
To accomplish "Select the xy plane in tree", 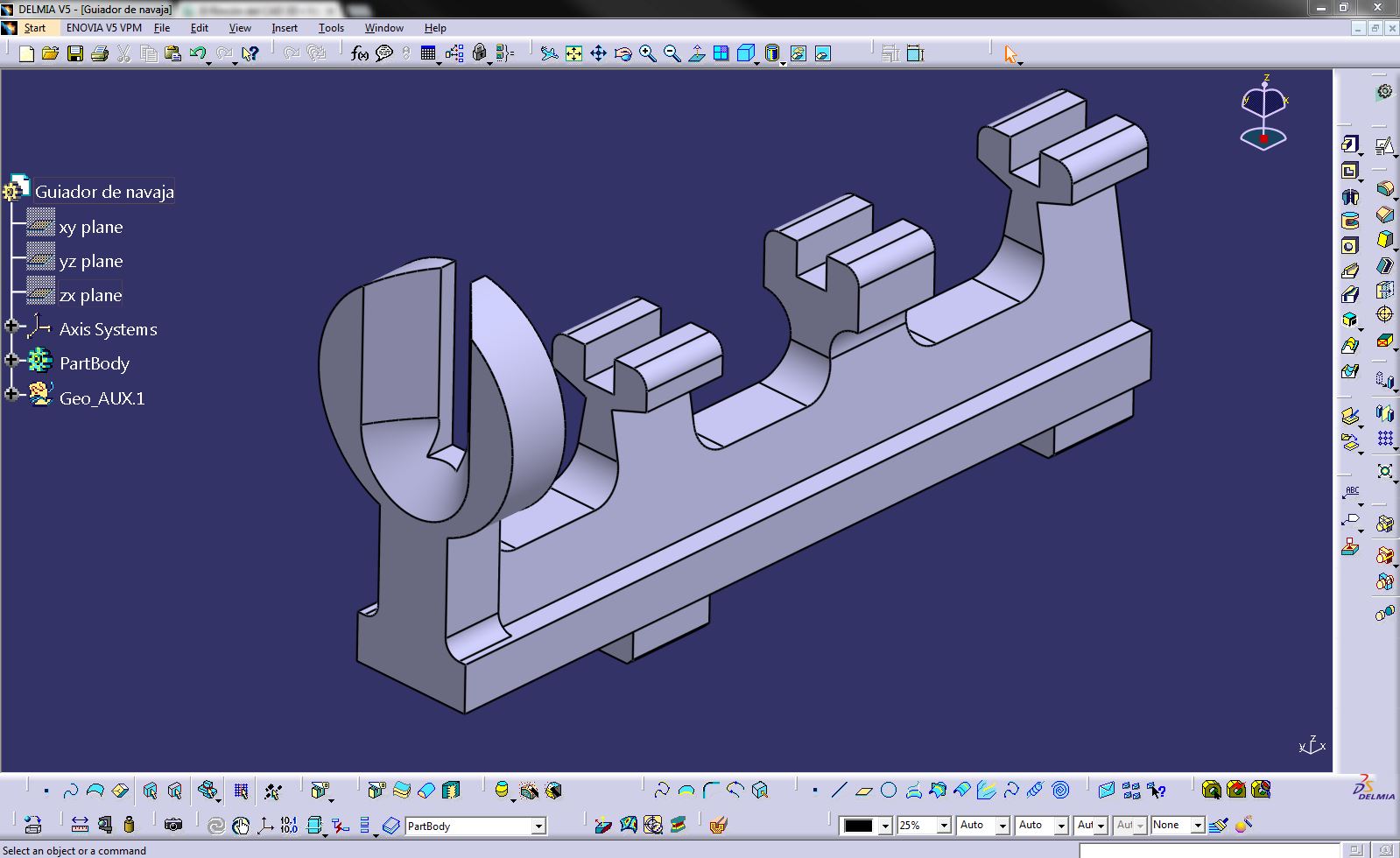I will [91, 227].
